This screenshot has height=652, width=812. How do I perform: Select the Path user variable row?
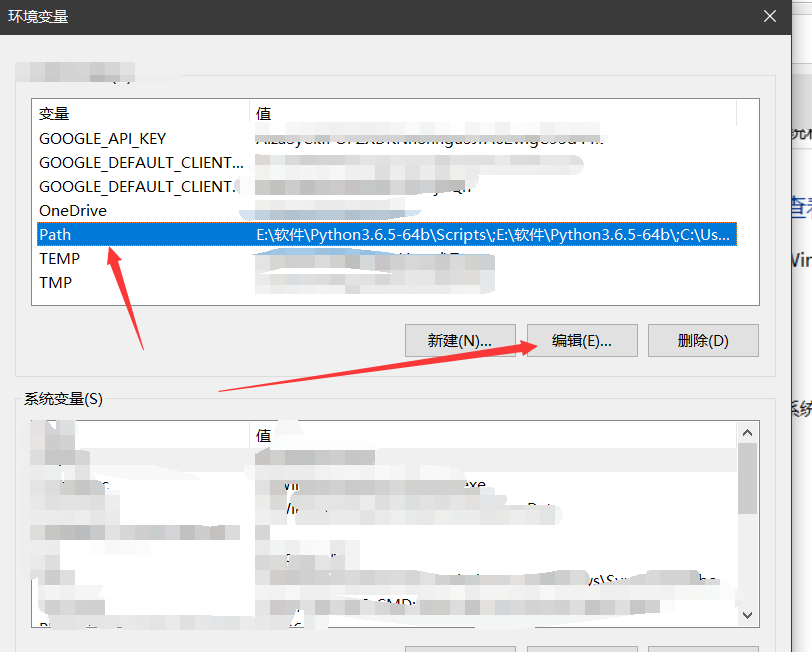click(x=387, y=235)
